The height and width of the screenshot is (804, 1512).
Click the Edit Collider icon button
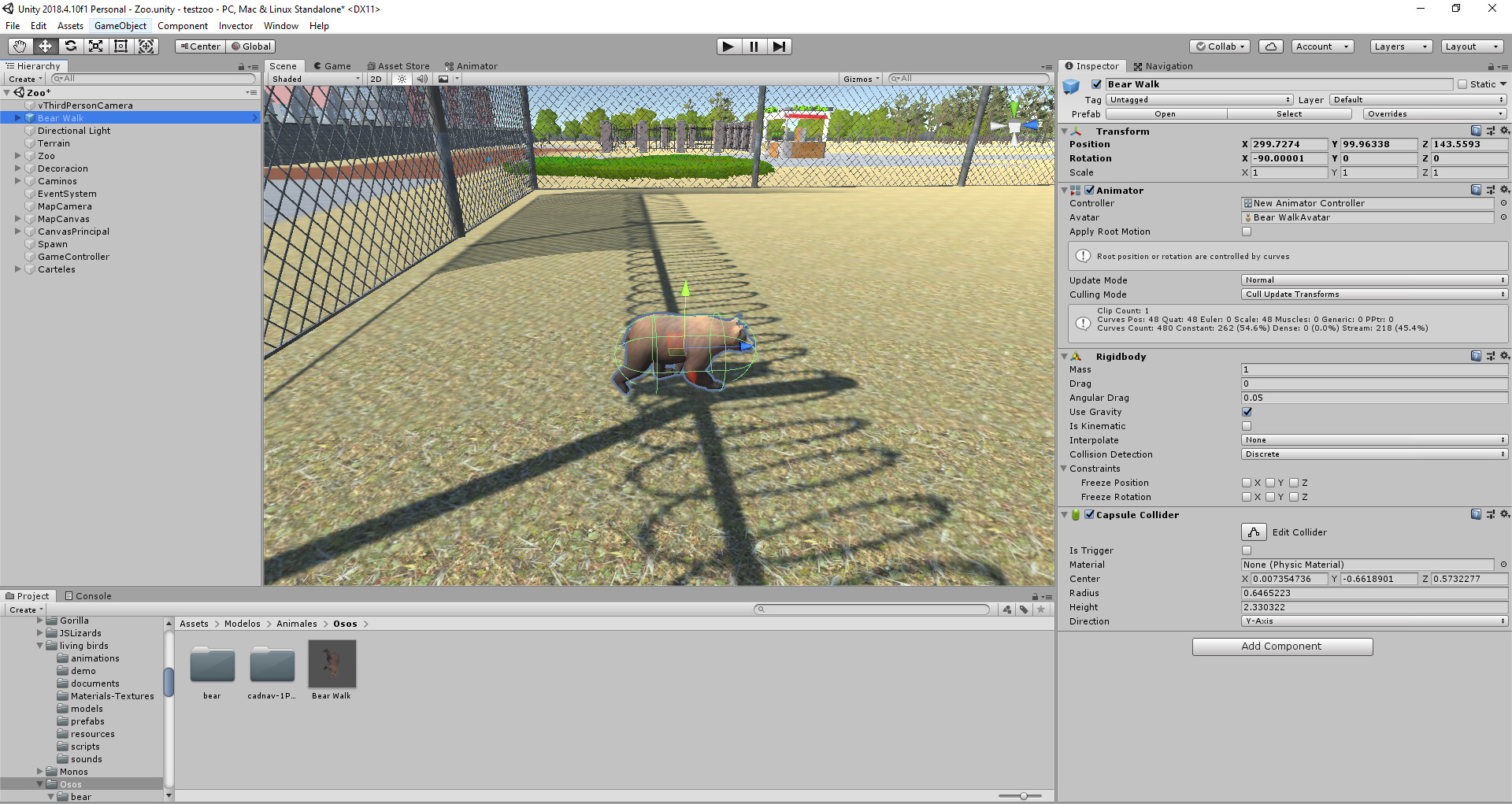[1254, 532]
